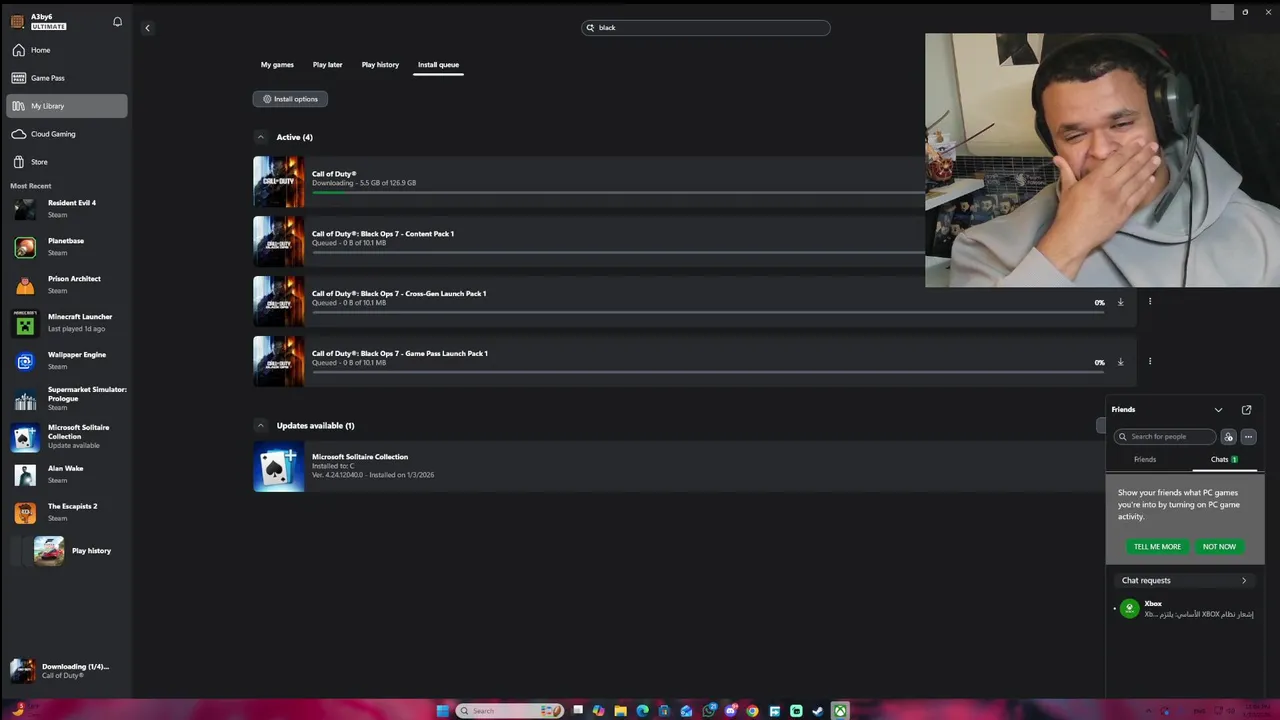
Task: Open the Chats tab in Friends panel
Action: click(1224, 460)
